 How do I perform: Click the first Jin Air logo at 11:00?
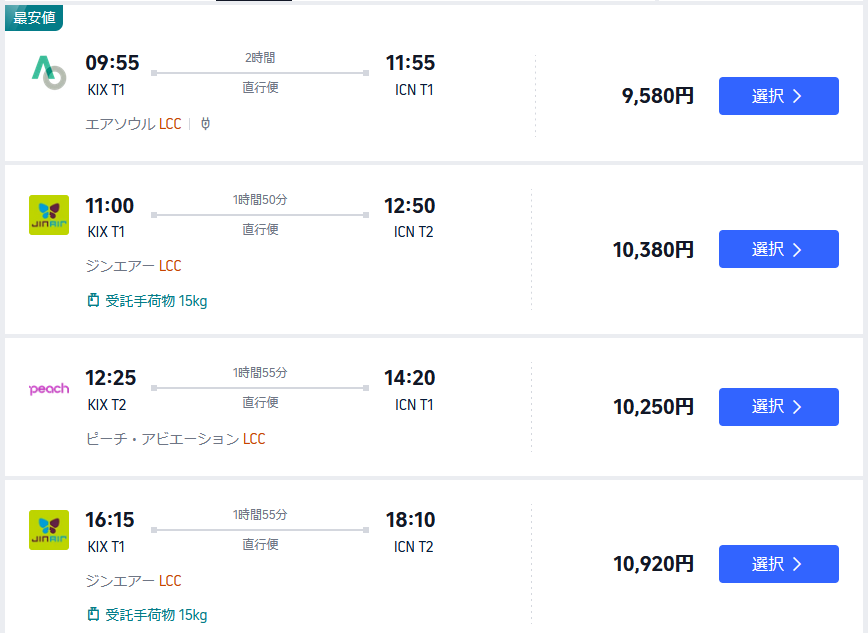click(49, 215)
